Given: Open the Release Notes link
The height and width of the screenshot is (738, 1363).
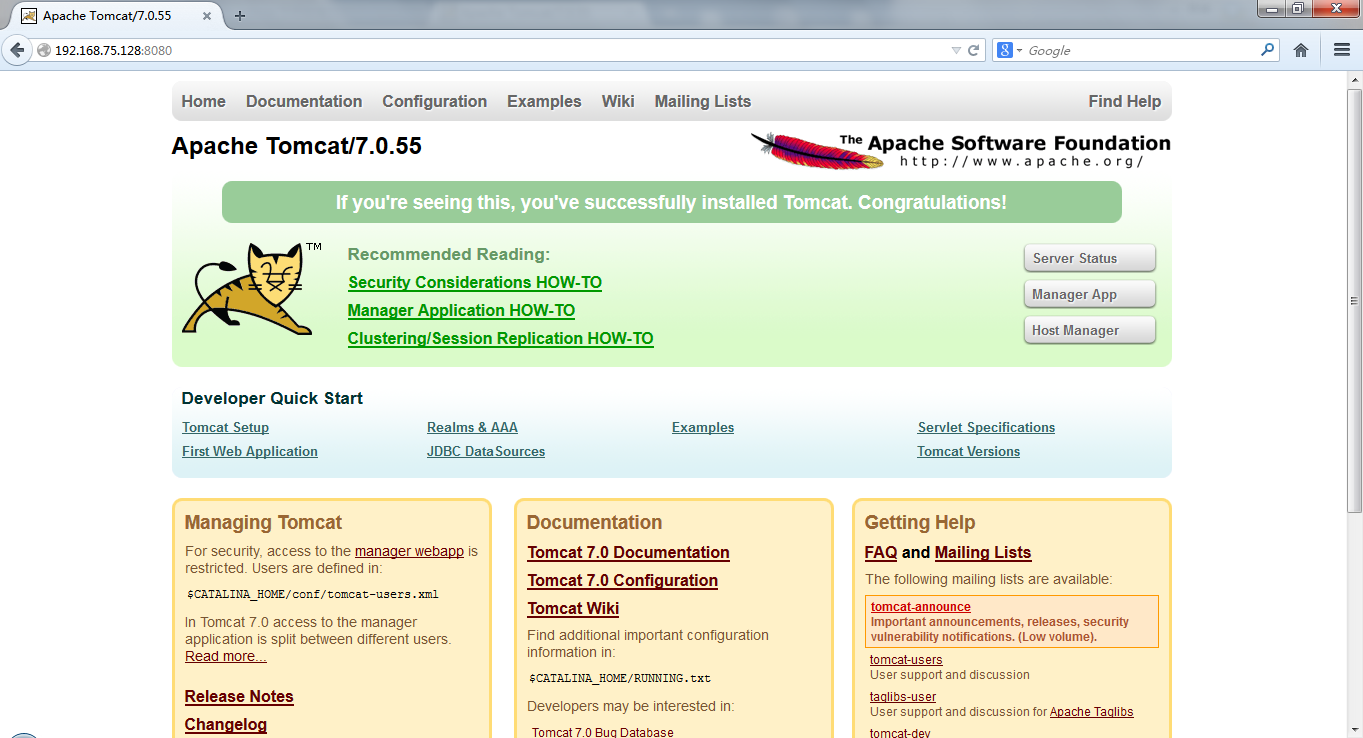Looking at the screenshot, I should tap(239, 696).
